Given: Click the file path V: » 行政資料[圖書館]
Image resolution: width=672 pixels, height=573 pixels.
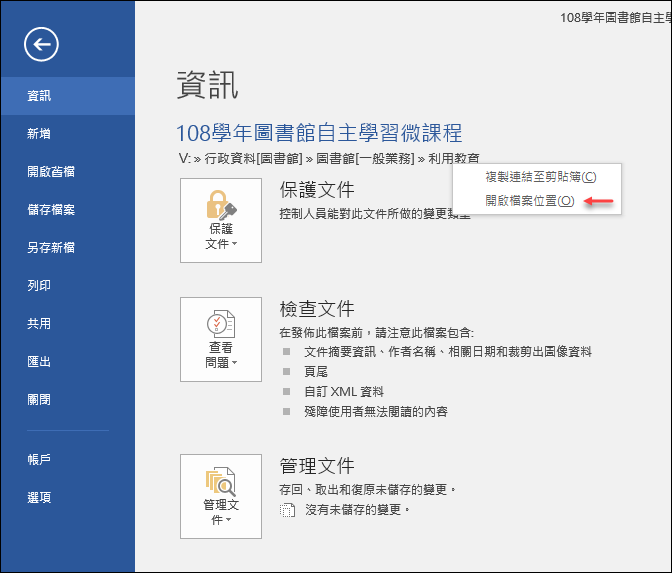Looking at the screenshot, I should (240, 159).
